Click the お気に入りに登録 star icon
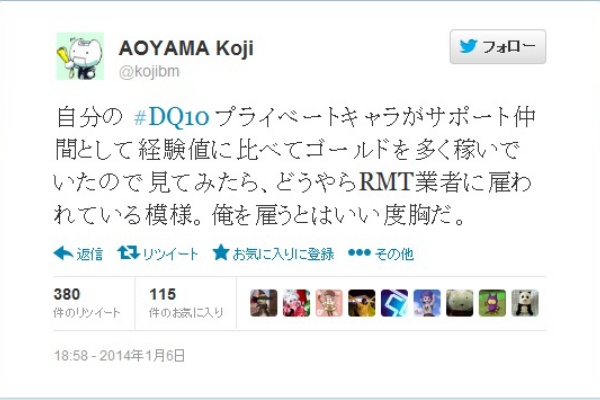Screen dimensions: 600x400 coord(221,253)
